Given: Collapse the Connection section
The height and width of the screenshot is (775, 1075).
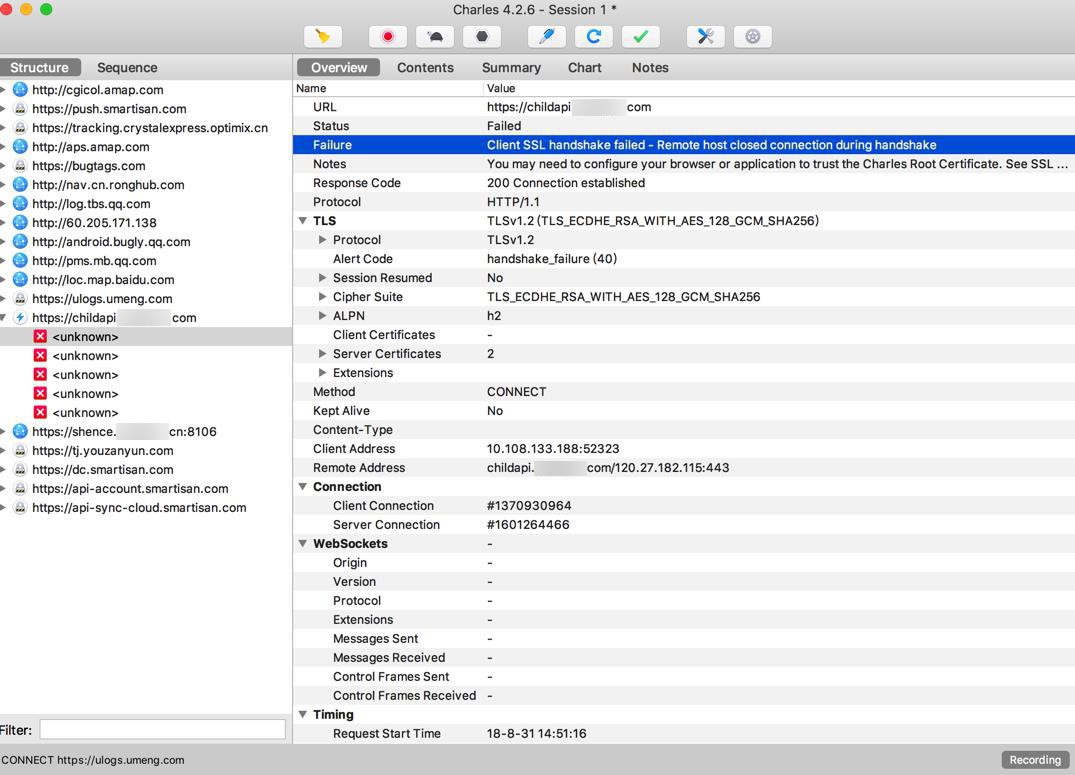Looking at the screenshot, I should pyautogui.click(x=302, y=486).
